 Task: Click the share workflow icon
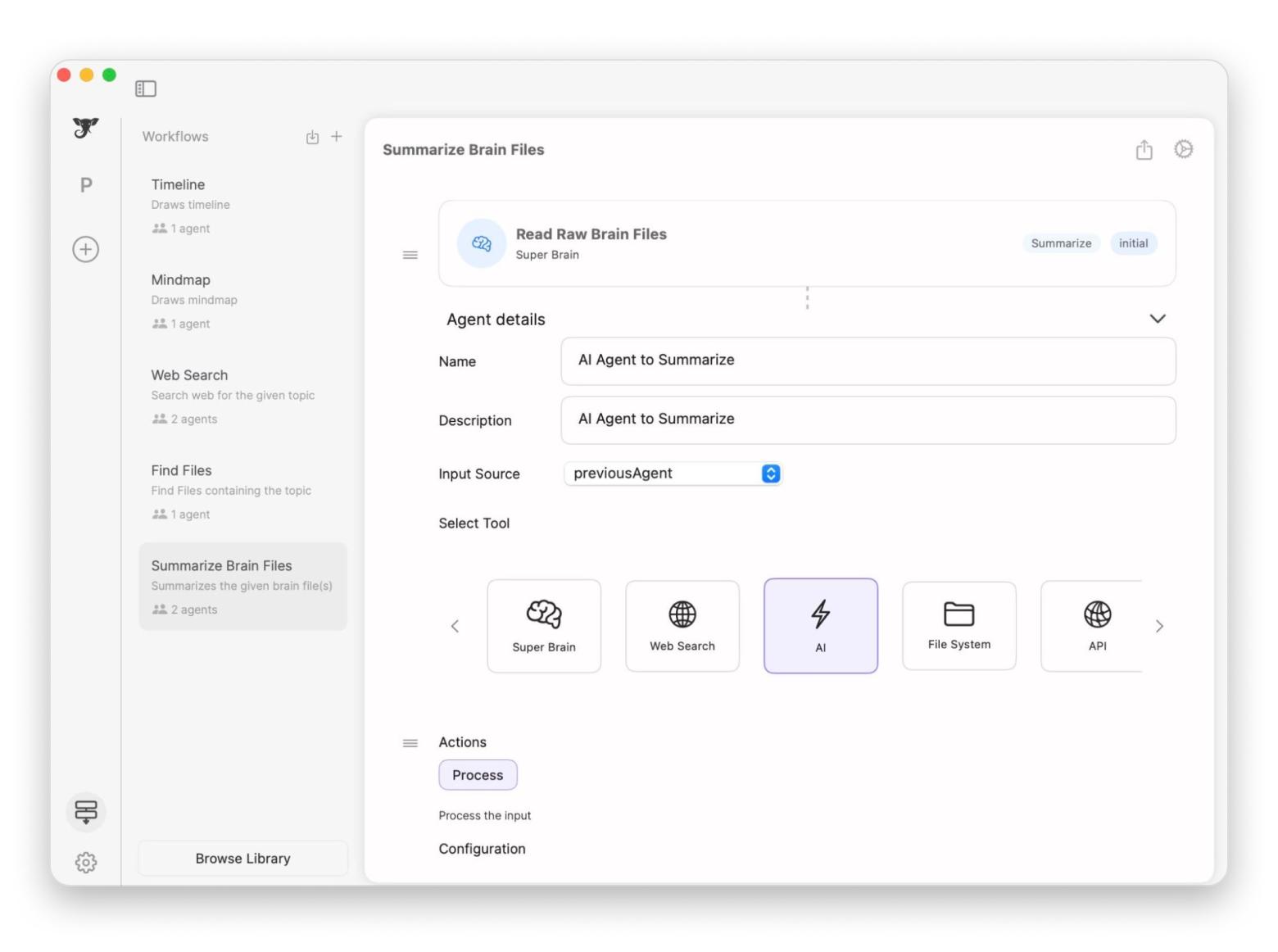(x=1144, y=150)
